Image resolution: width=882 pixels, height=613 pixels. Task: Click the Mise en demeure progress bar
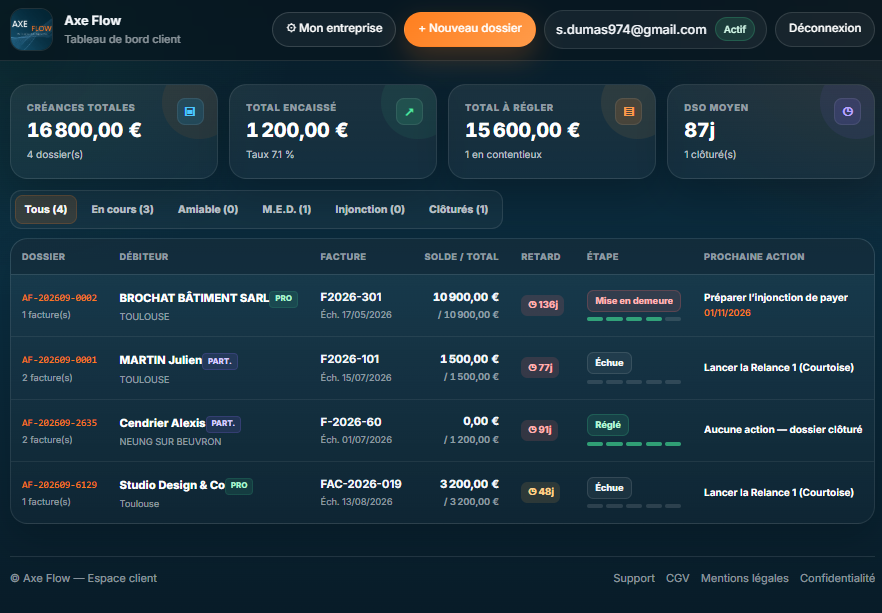pyautogui.click(x=634, y=319)
